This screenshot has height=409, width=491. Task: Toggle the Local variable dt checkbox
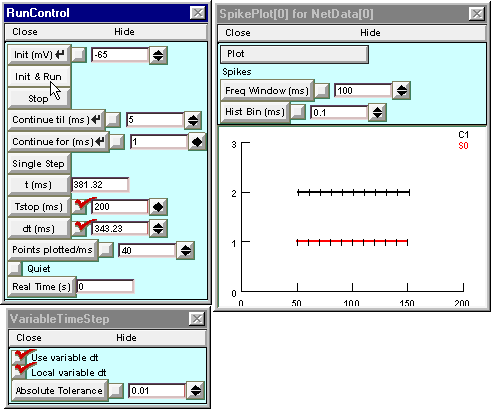click(x=20, y=372)
